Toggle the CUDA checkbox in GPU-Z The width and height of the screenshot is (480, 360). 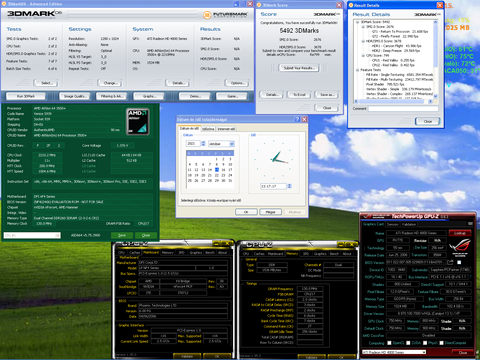click(x=407, y=343)
